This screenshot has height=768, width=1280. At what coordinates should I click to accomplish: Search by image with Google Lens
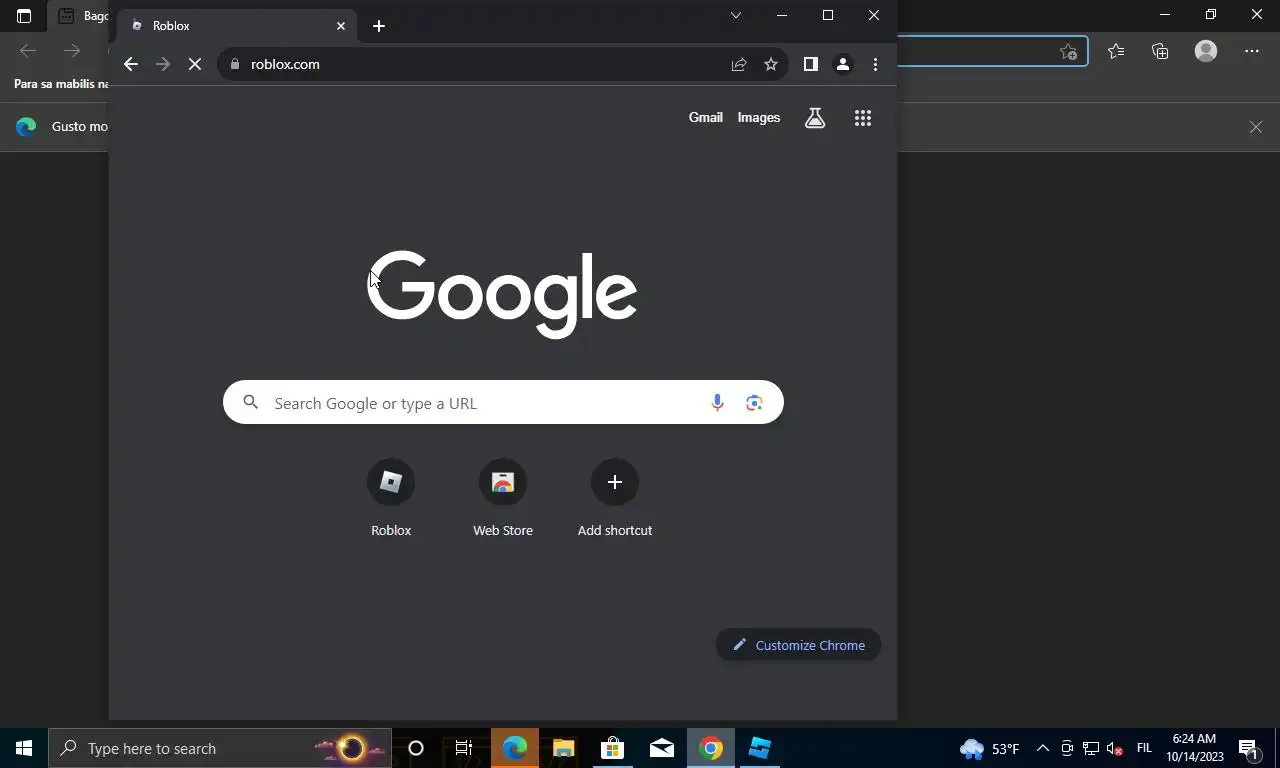pos(754,403)
